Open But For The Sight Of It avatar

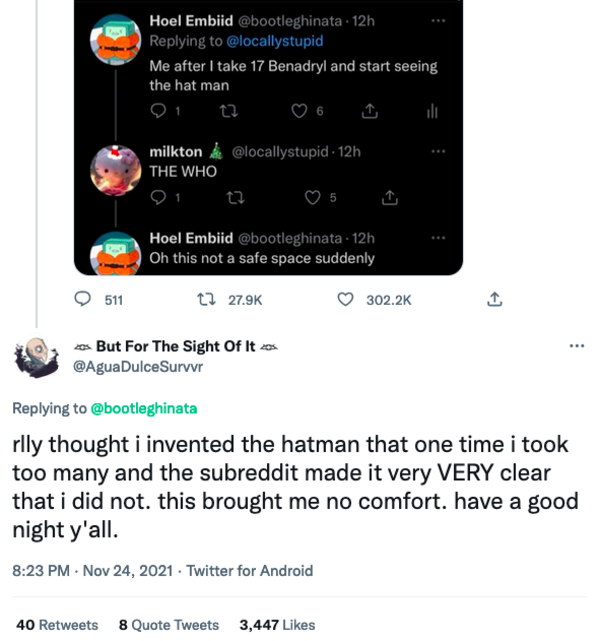[35, 357]
